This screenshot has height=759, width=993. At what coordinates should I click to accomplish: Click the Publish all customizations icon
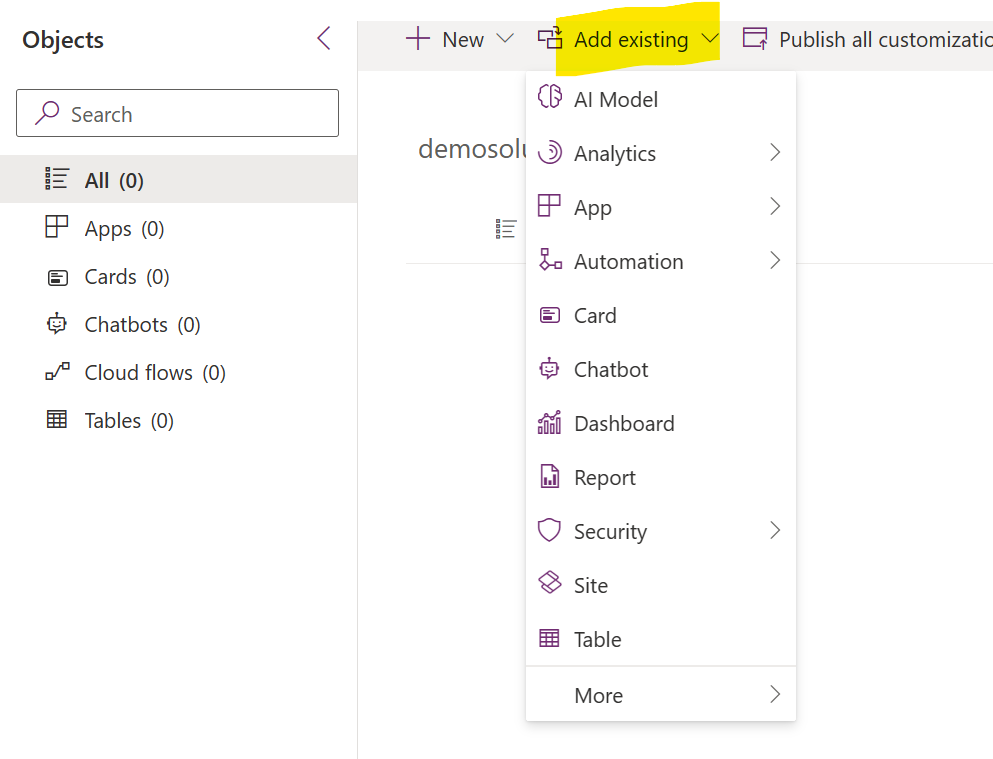click(755, 39)
